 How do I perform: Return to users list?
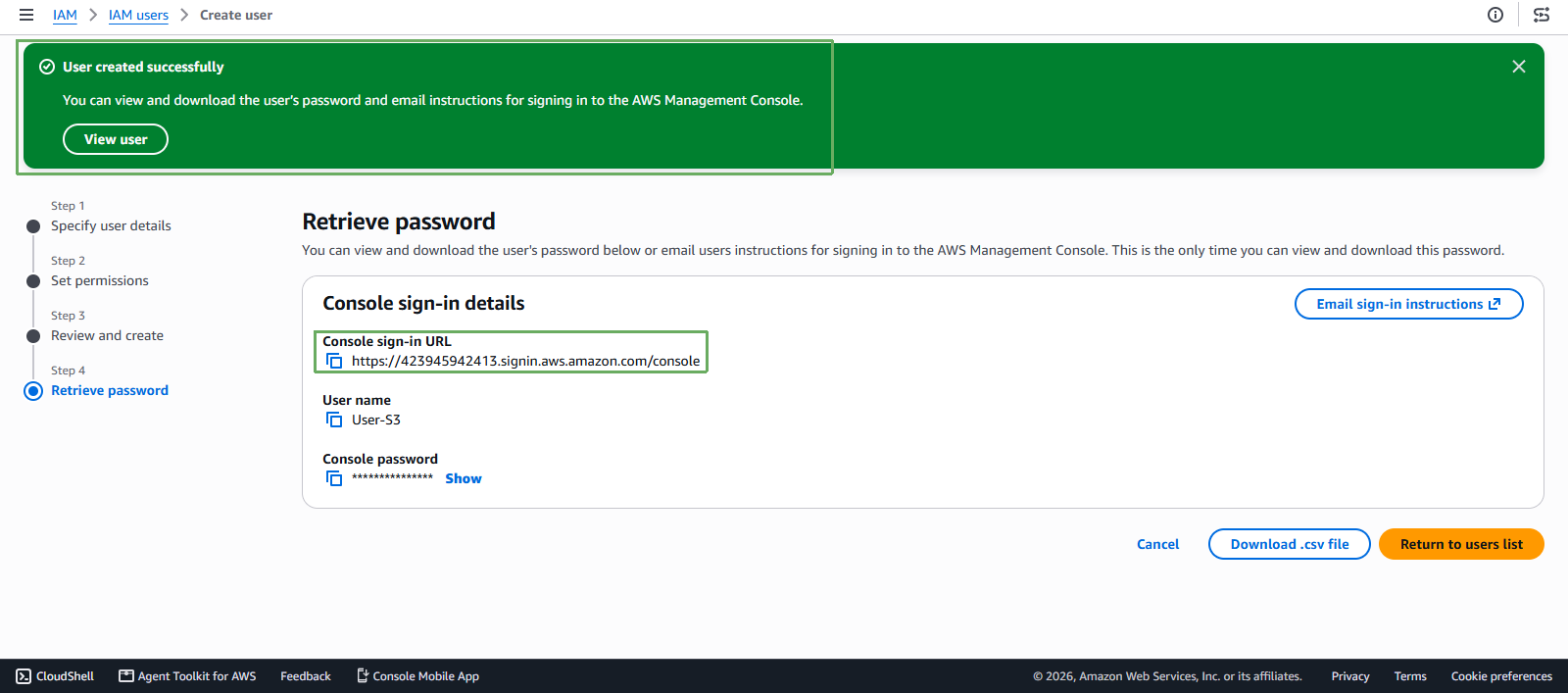(1461, 544)
